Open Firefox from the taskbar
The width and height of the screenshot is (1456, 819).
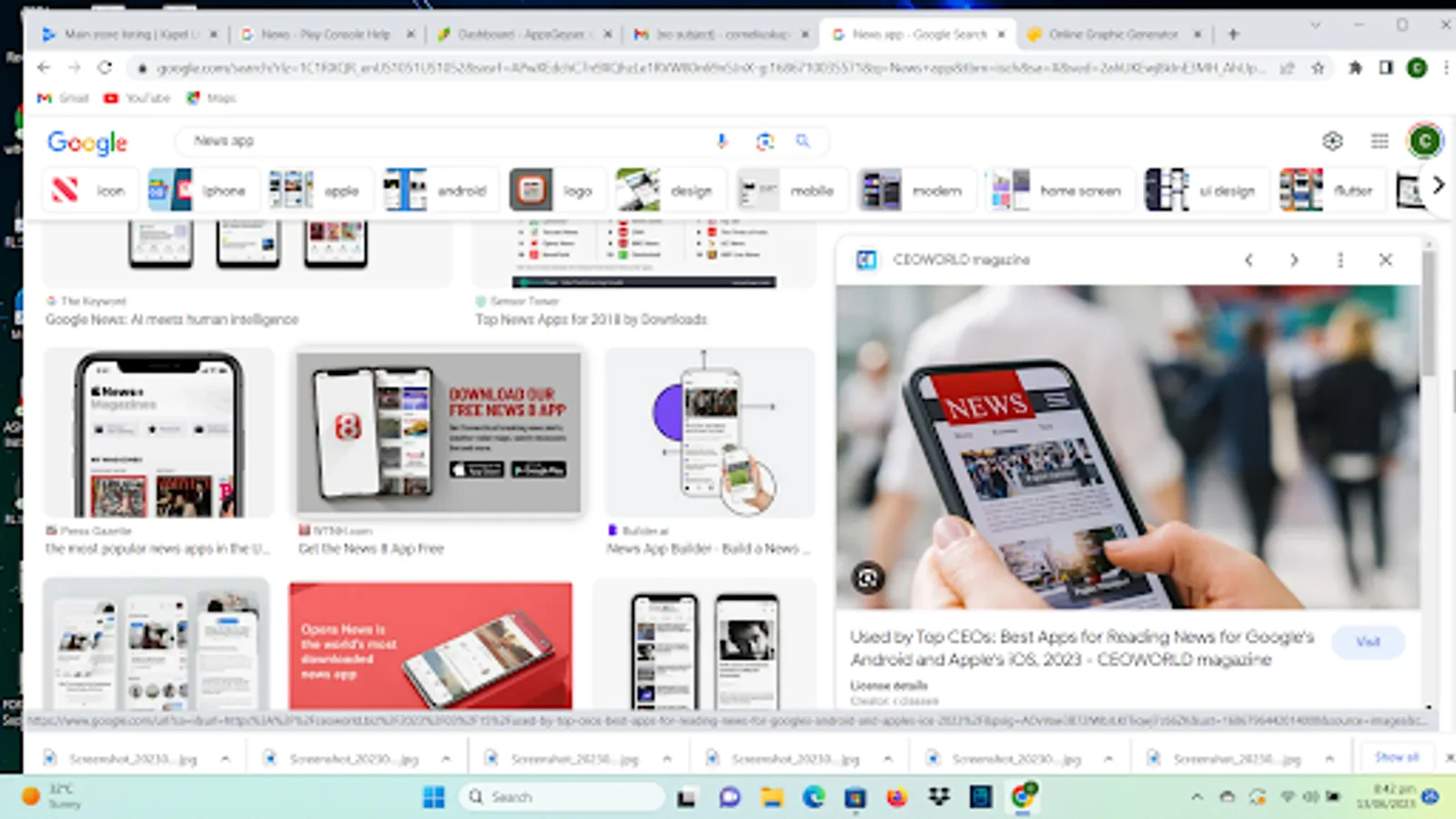pyautogui.click(x=897, y=797)
